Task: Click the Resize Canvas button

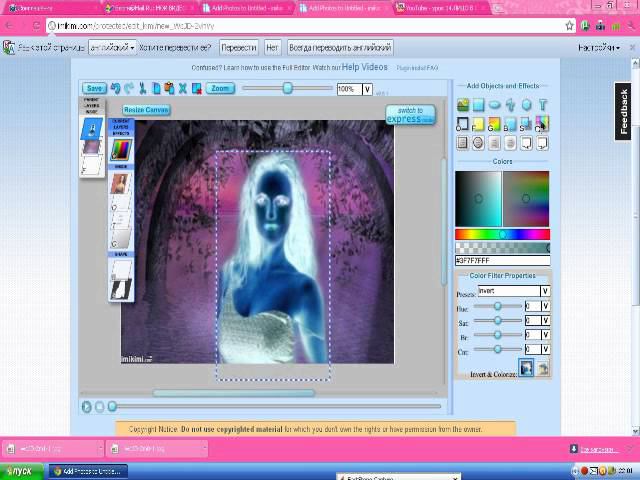Action: click(x=146, y=109)
